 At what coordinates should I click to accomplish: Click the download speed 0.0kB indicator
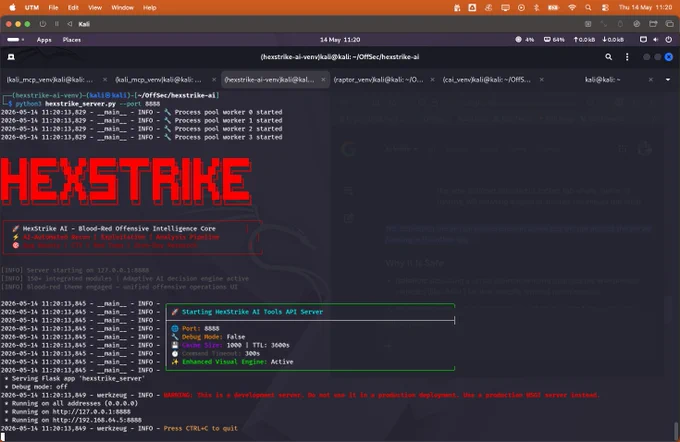pos(613,39)
